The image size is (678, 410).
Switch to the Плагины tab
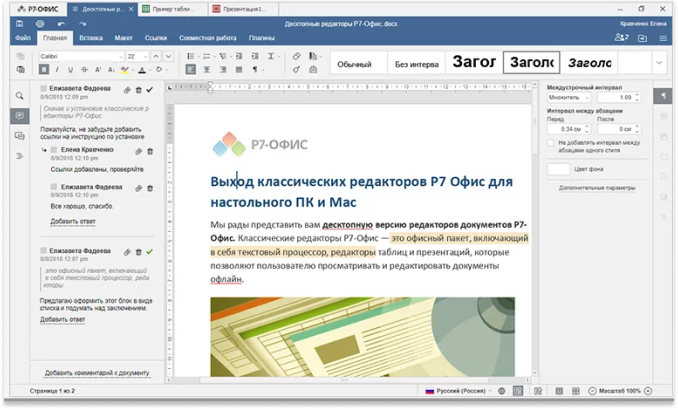click(262, 38)
